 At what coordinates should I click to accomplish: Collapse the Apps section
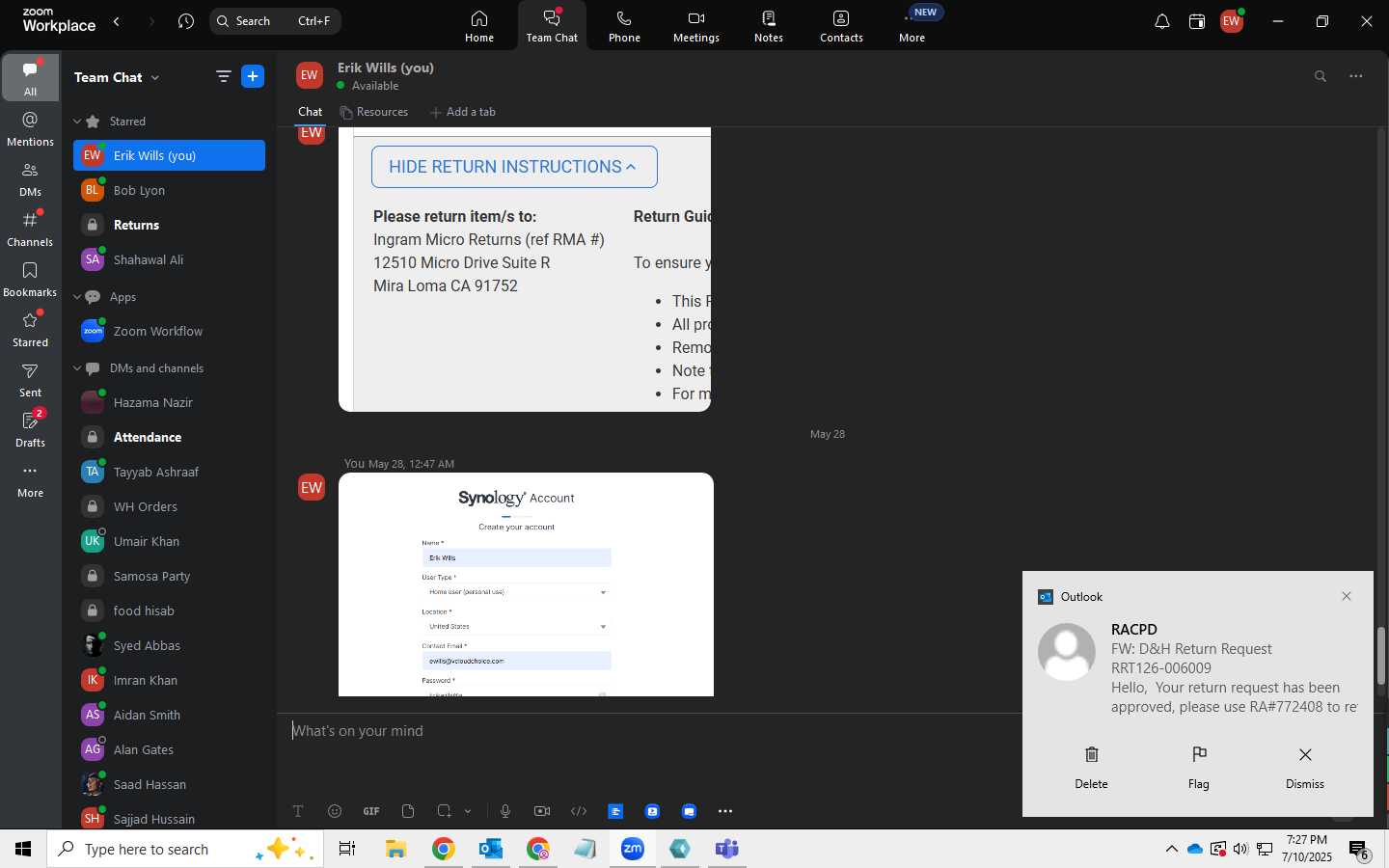77,297
